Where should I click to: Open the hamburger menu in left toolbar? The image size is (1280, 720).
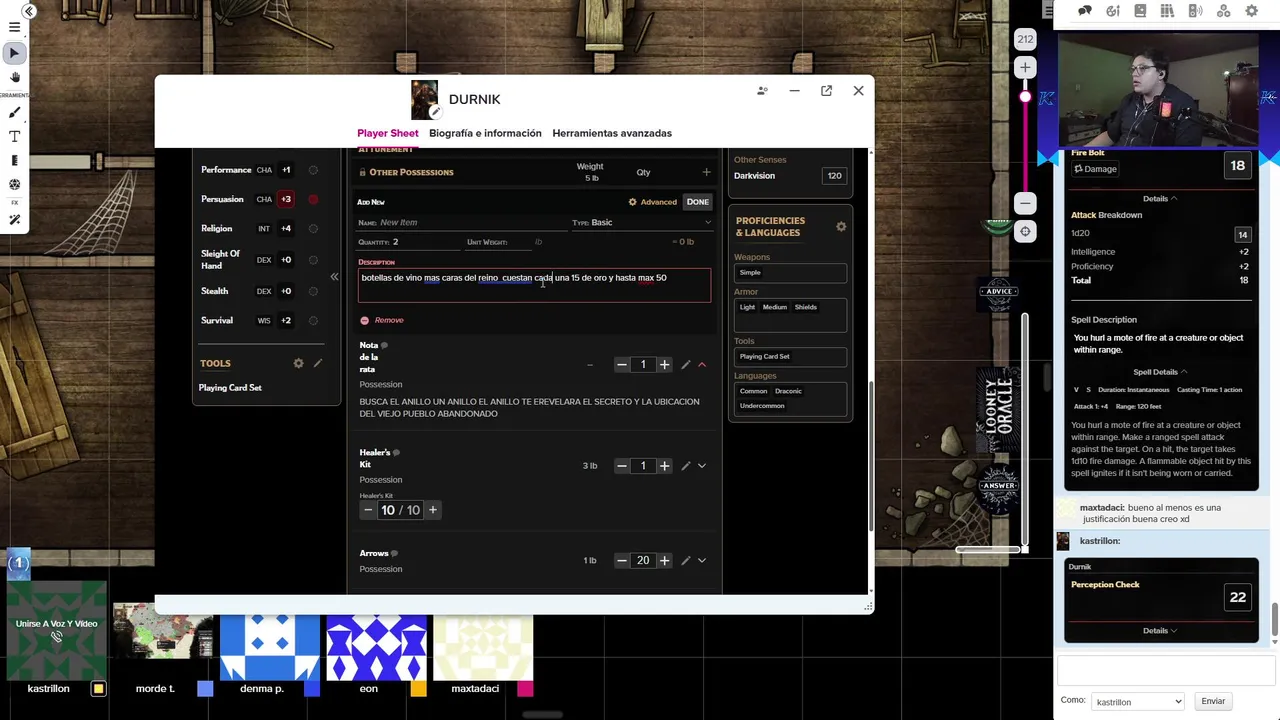point(14,28)
